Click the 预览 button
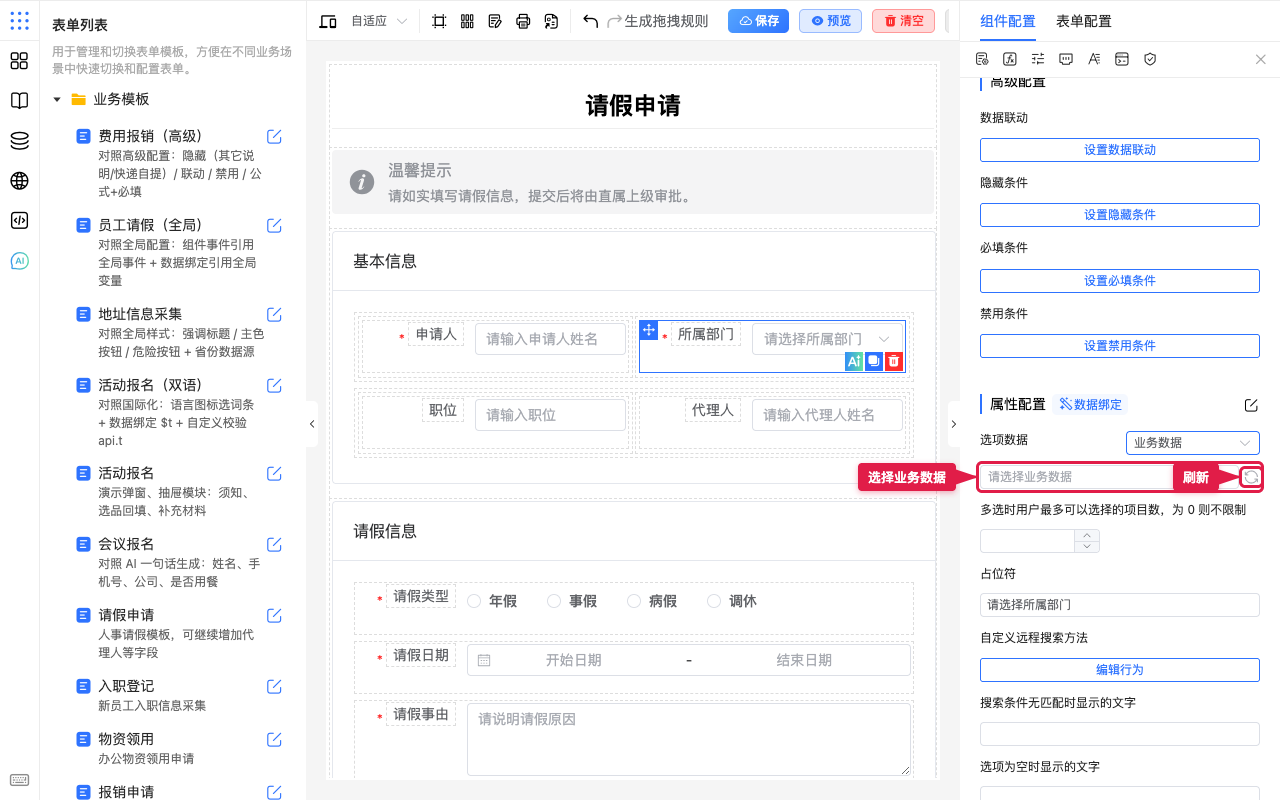This screenshot has height=800, width=1280. coord(830,21)
